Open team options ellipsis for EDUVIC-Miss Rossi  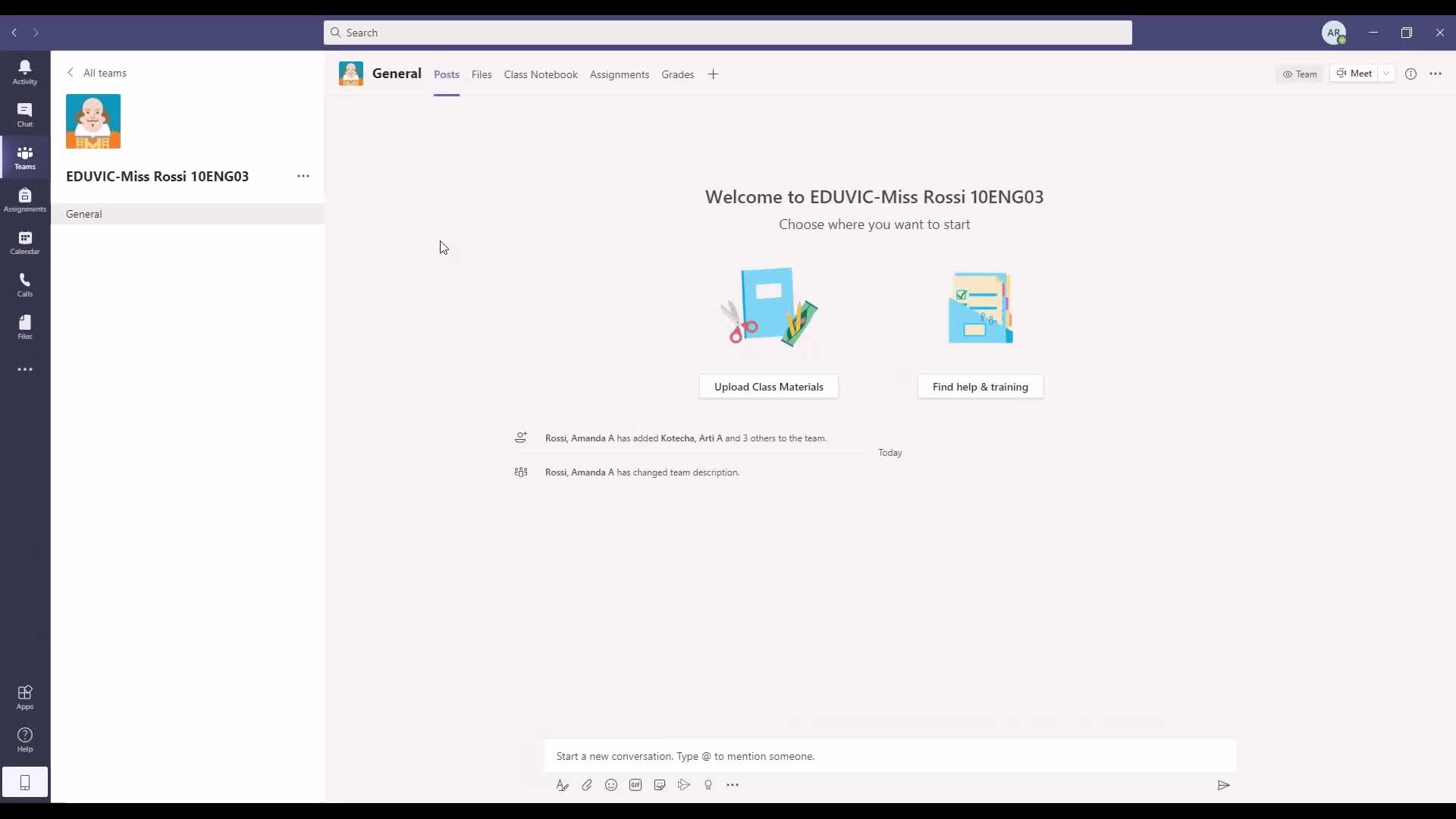point(303,176)
